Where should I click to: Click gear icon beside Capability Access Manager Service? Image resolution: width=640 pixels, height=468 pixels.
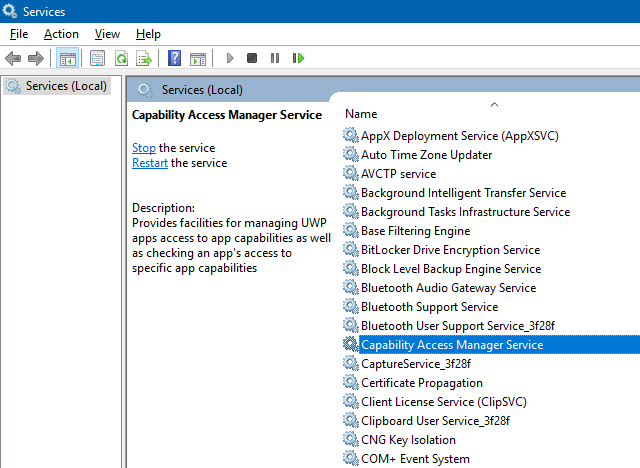(x=351, y=344)
